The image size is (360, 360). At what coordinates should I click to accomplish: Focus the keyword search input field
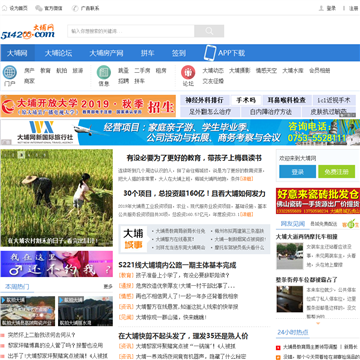click(131, 31)
